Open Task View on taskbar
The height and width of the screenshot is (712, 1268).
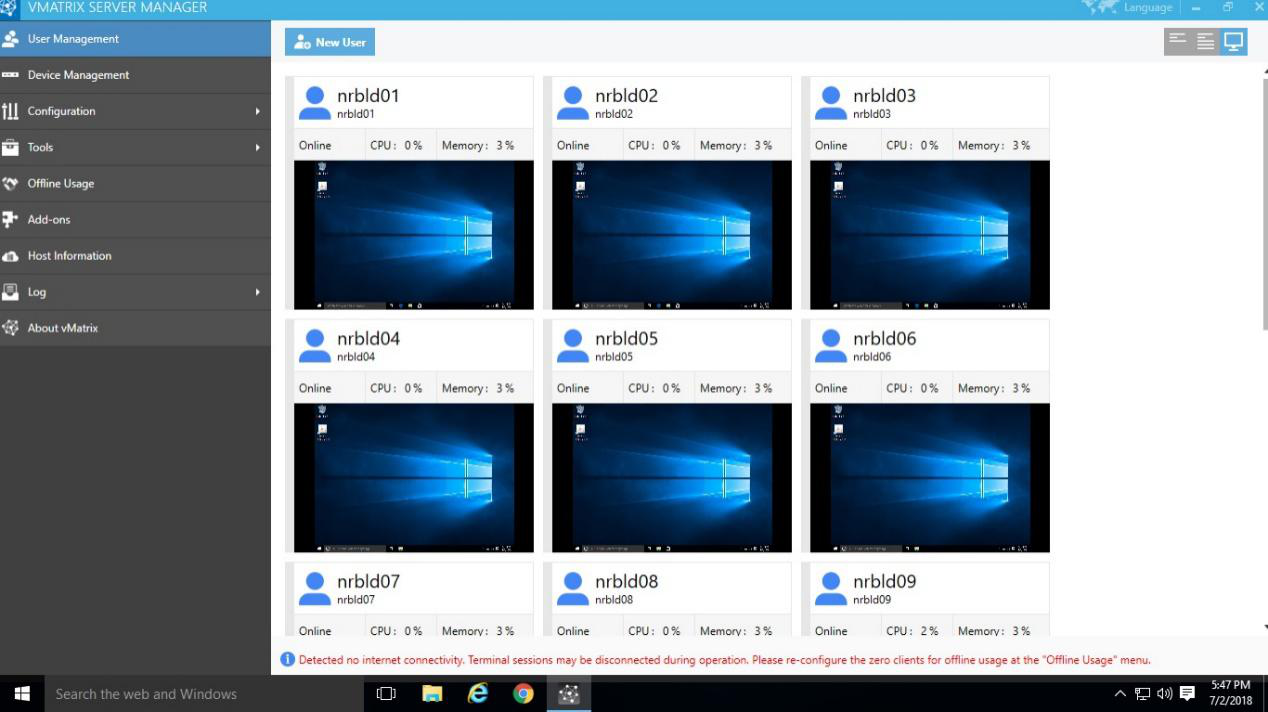coord(386,693)
